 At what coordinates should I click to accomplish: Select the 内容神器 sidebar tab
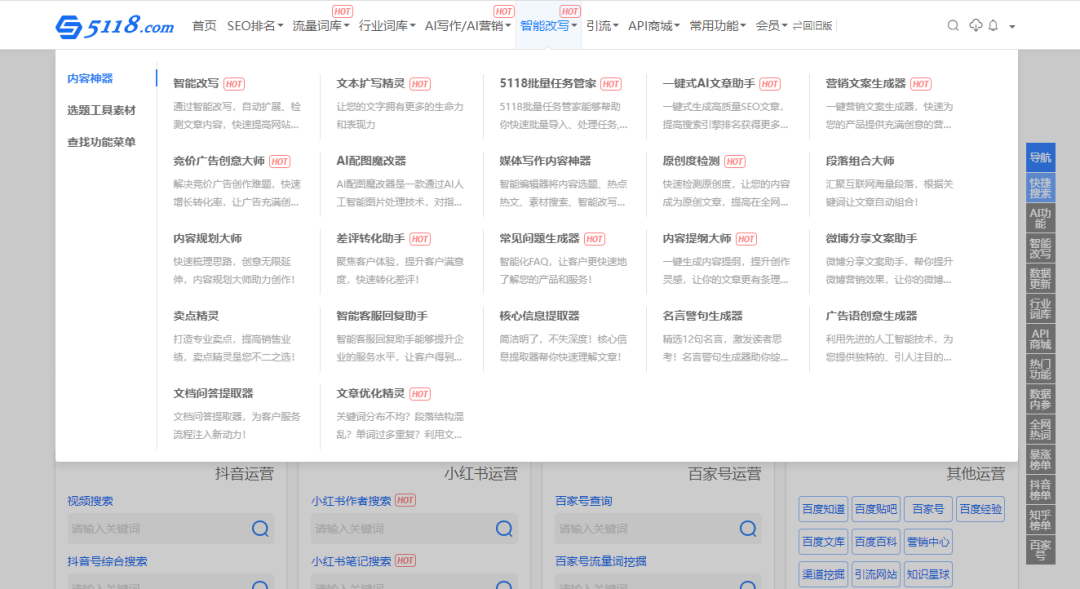(x=90, y=79)
